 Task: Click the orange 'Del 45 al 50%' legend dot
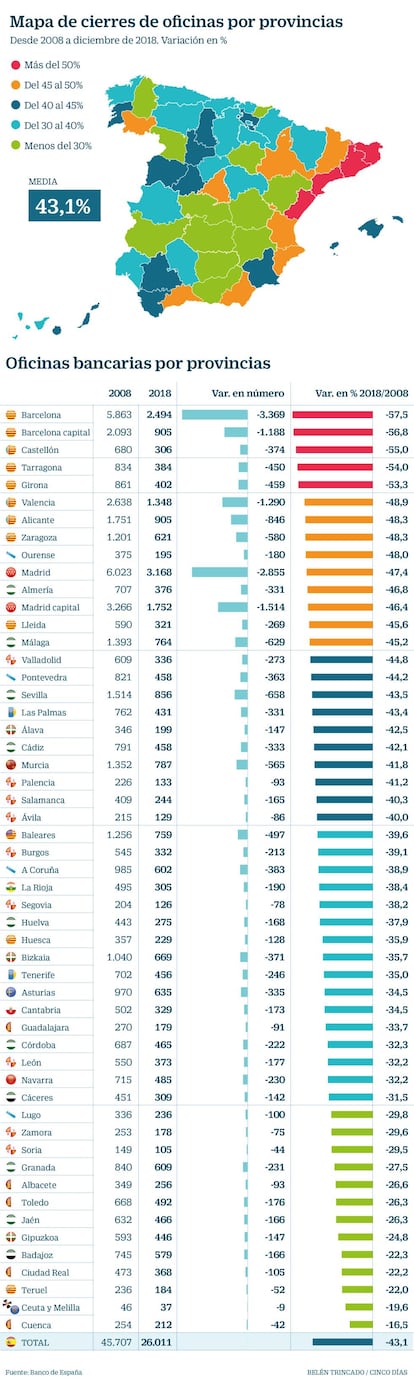[x=17, y=85]
